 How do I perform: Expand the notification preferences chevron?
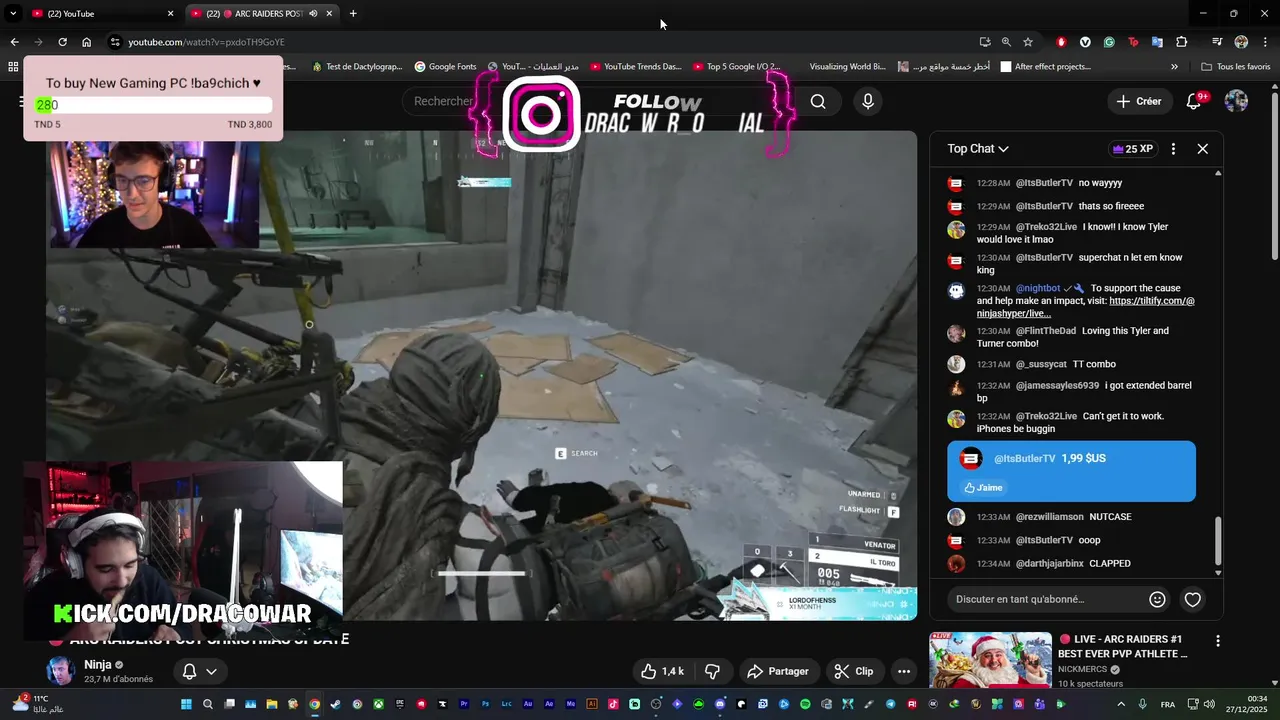click(x=211, y=671)
